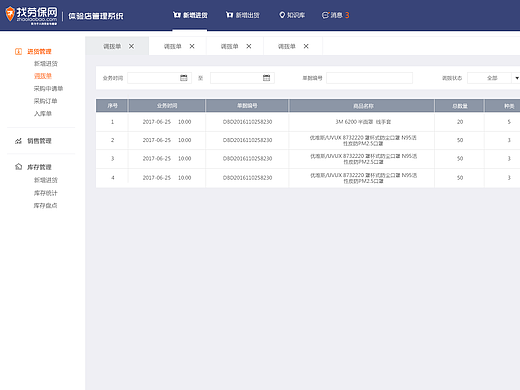Click the product name in row 2
The height and width of the screenshot is (390, 520).
(x=363, y=140)
